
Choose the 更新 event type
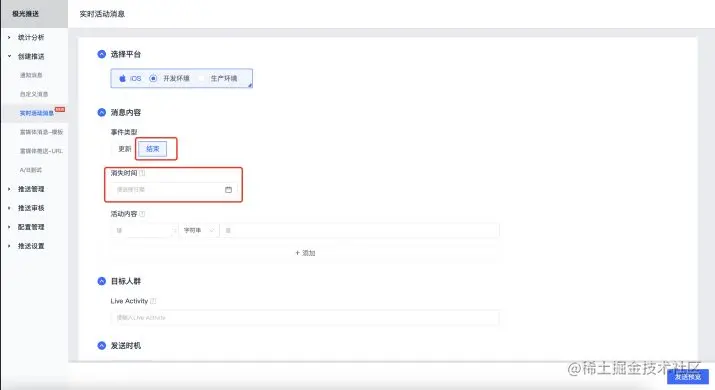coord(124,149)
